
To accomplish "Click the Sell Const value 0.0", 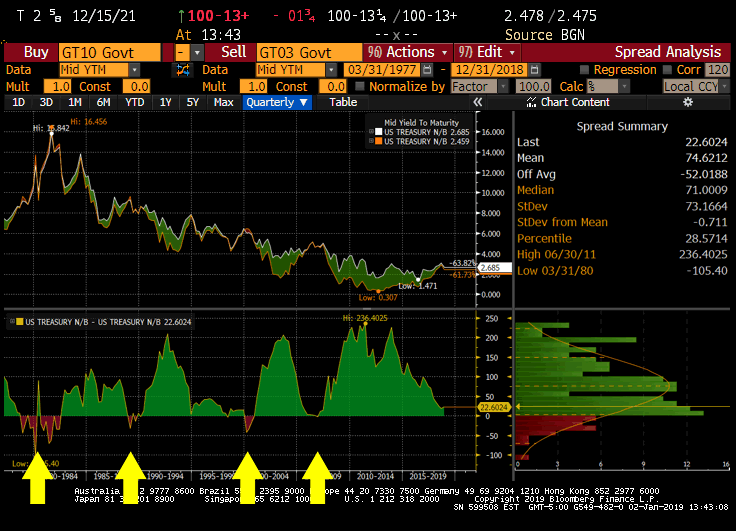I will [x=333, y=86].
